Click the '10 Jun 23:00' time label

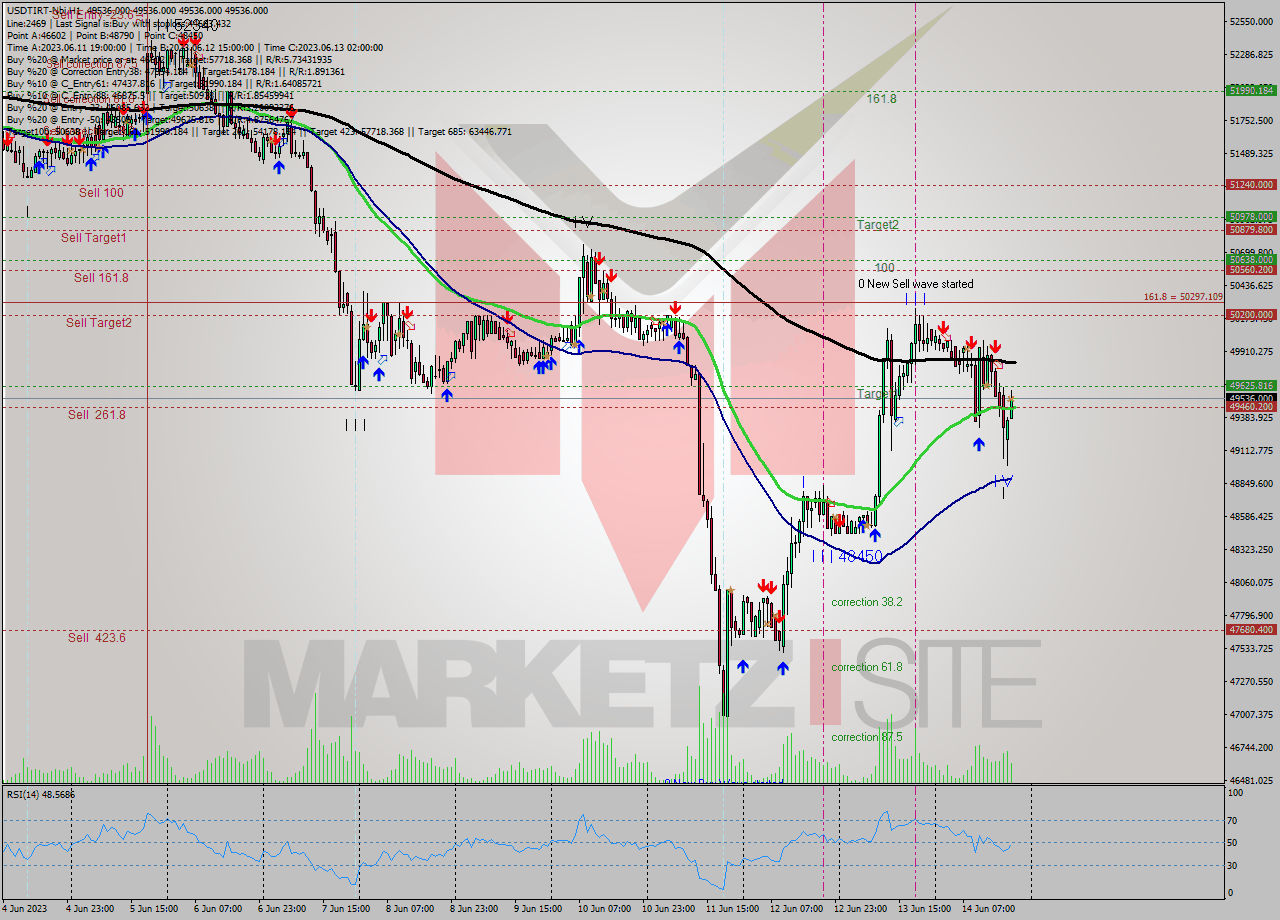click(x=669, y=909)
